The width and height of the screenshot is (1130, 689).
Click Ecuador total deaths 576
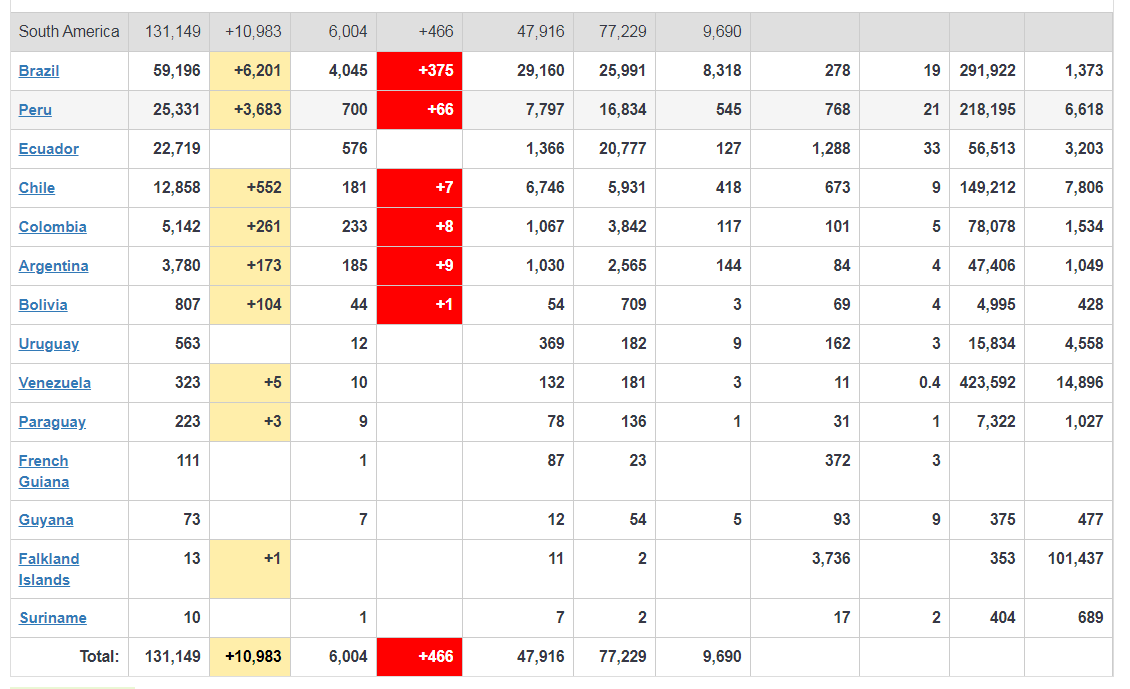coord(355,148)
